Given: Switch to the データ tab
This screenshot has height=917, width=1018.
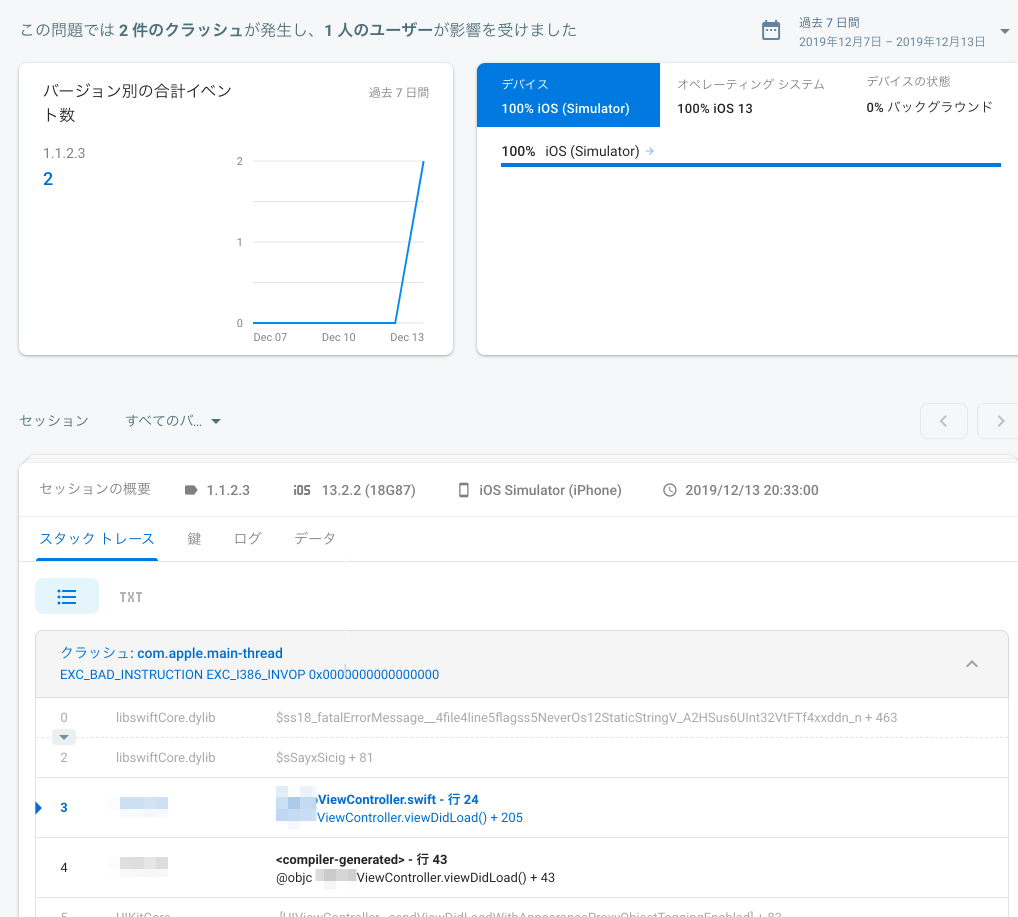Looking at the screenshot, I should [x=314, y=537].
